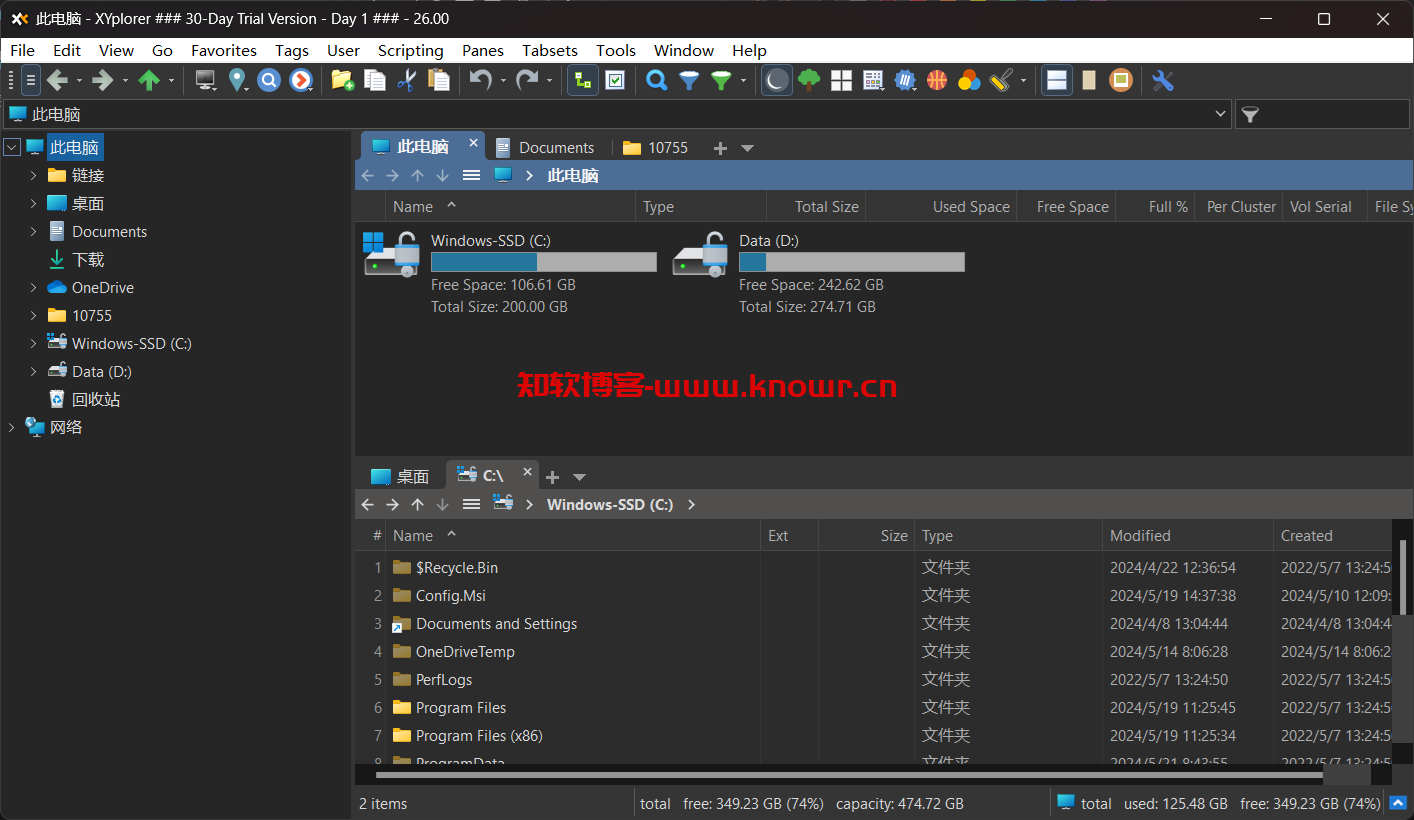The width and height of the screenshot is (1414, 820).
Task: Open Configuration with the wrench icon
Action: click(x=1162, y=81)
